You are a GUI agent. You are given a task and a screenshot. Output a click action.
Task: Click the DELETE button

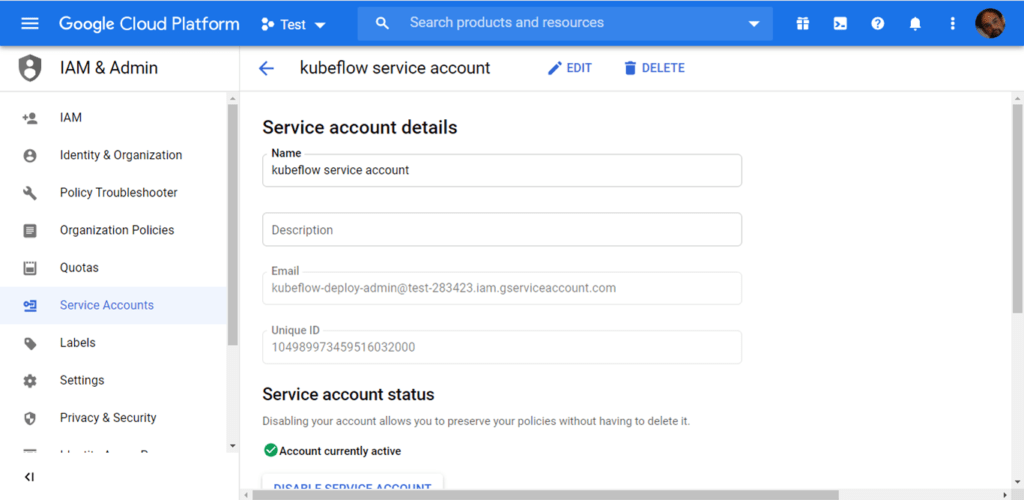654,68
